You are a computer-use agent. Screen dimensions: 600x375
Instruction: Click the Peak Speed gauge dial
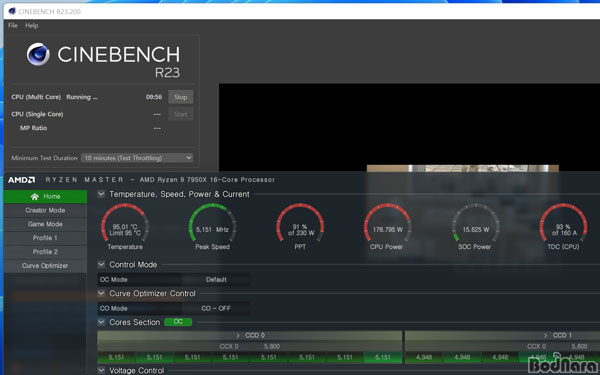(212, 227)
